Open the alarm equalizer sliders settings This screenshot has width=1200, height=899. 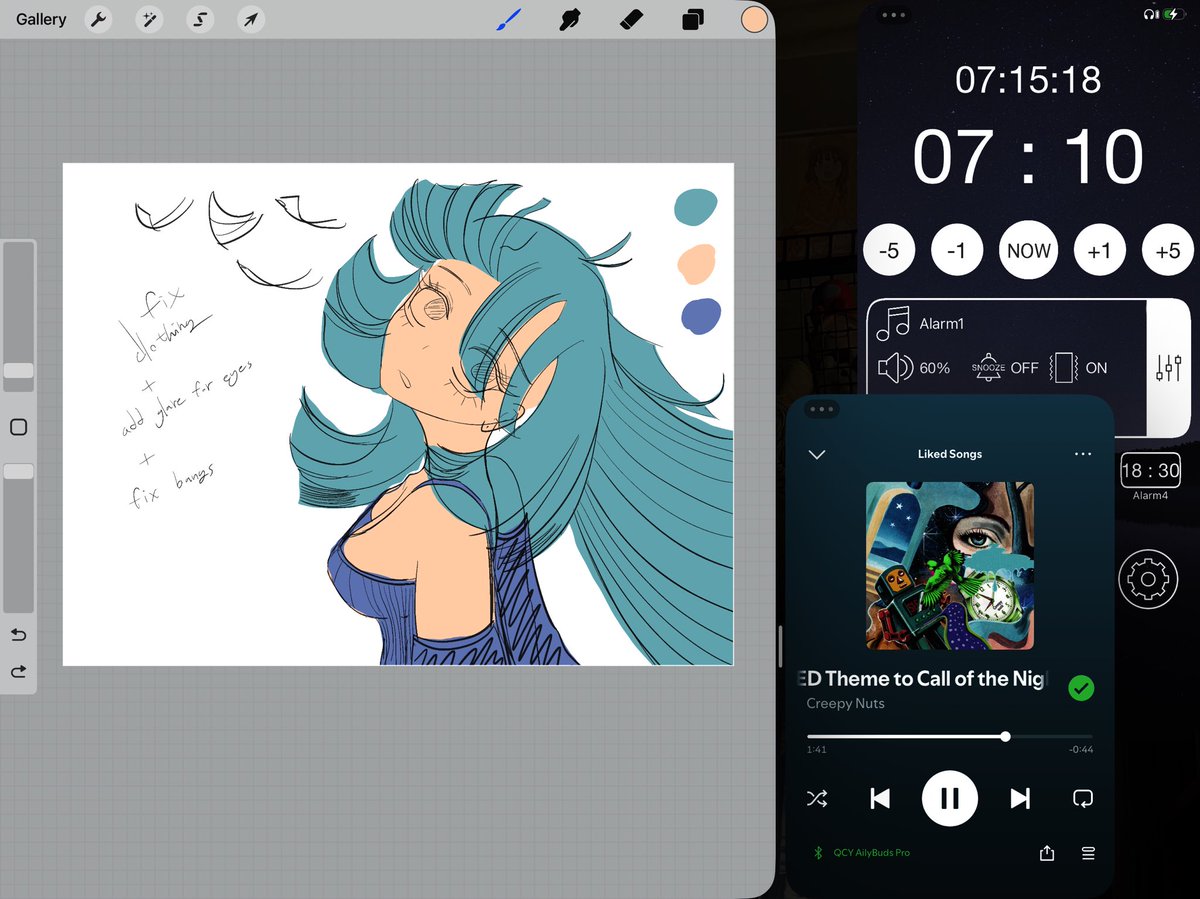click(x=1168, y=368)
